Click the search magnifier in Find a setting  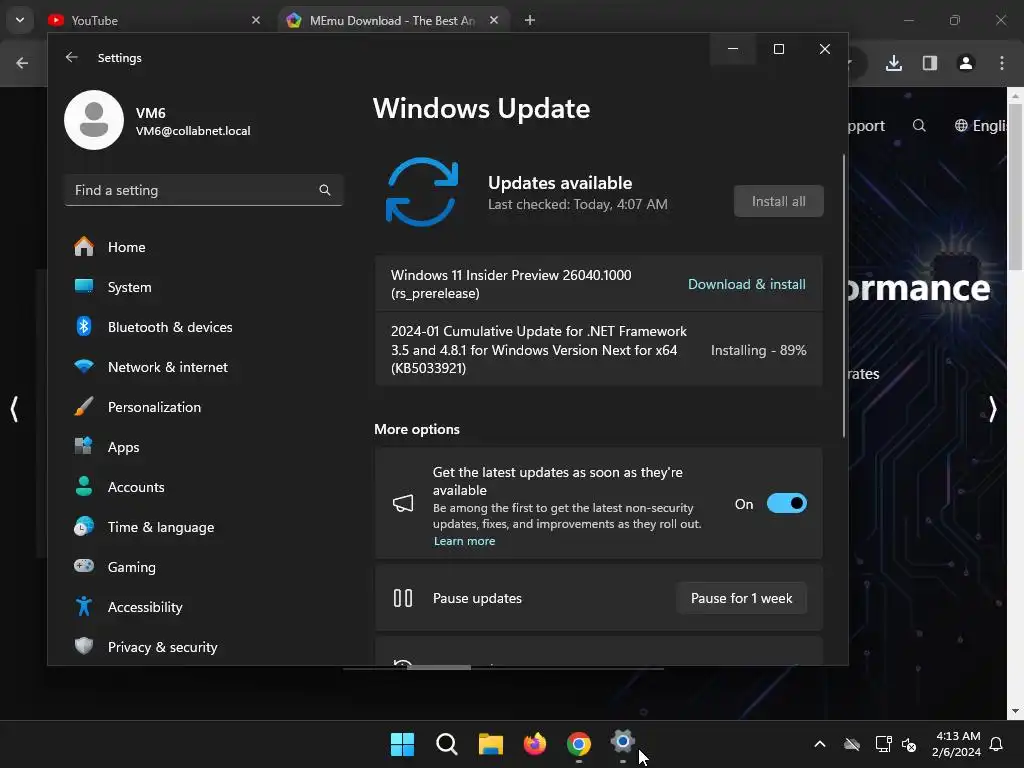click(325, 190)
